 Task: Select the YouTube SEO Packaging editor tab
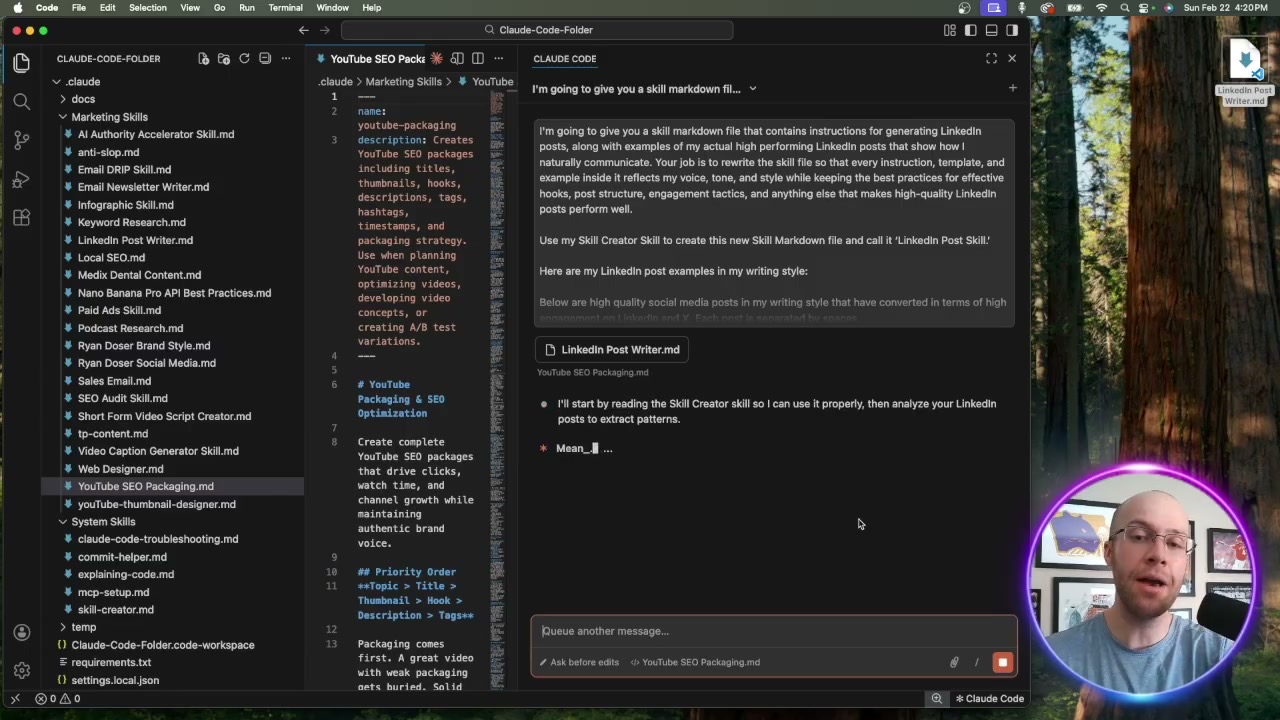point(371,59)
